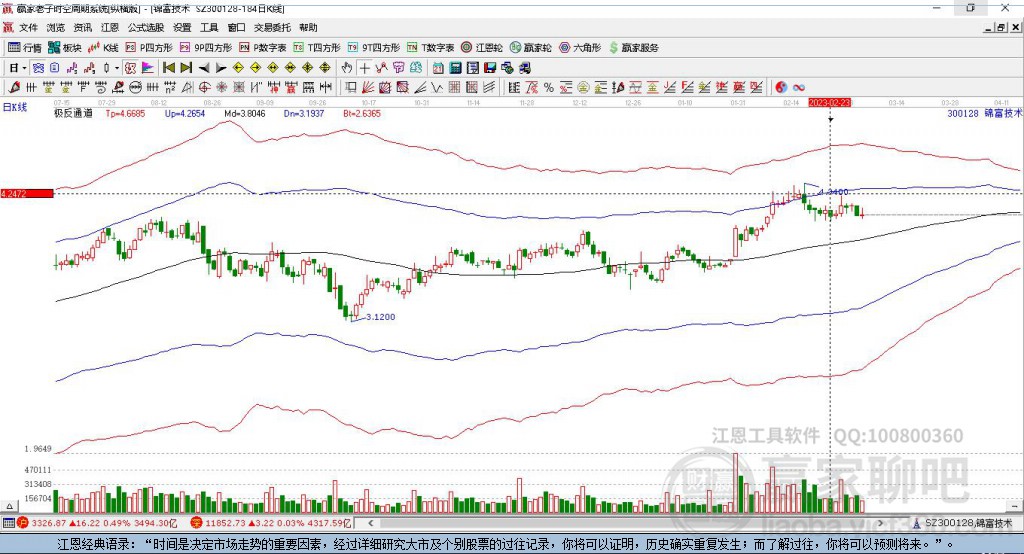Open the 窗口 menu
This screenshot has height=554, width=1024.
click(236, 27)
